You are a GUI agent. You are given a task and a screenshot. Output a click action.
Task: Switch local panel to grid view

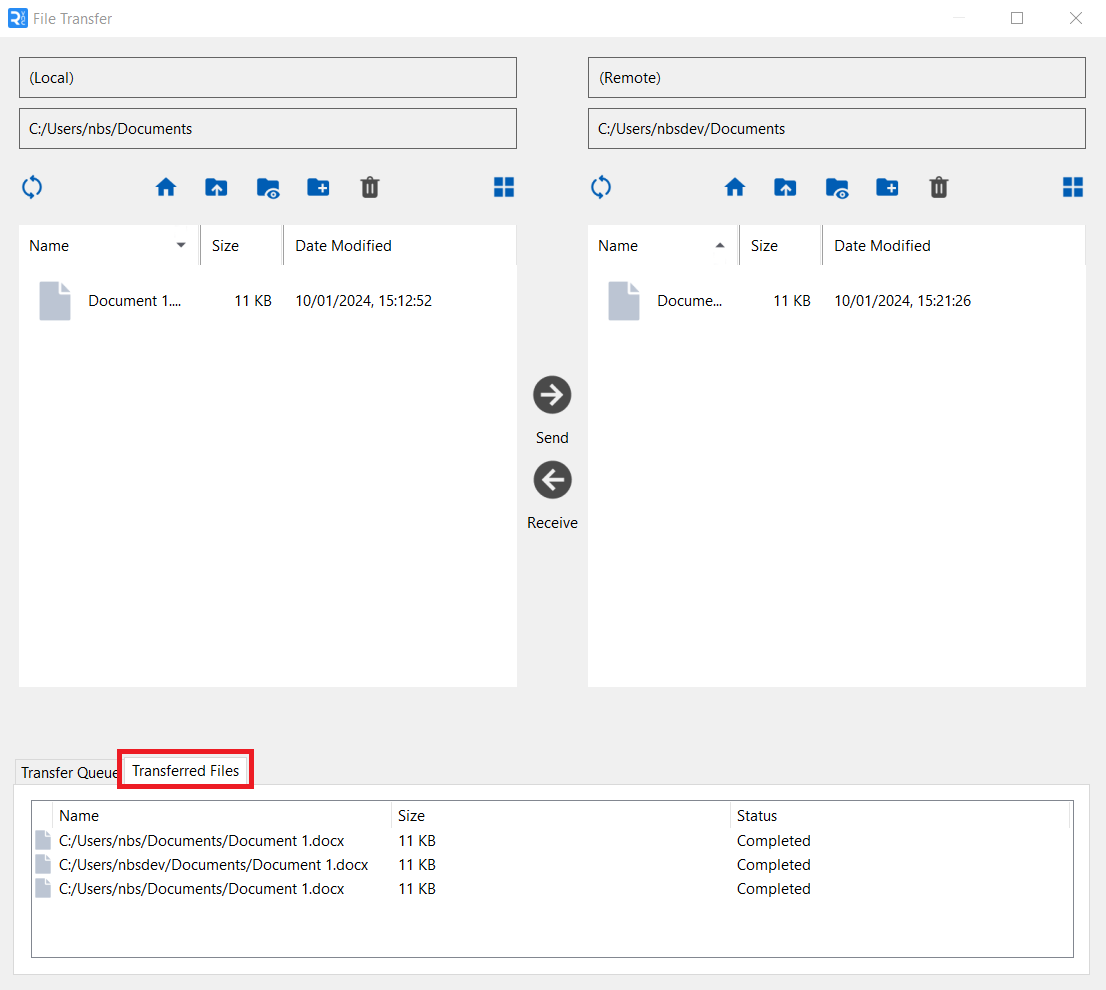504,187
